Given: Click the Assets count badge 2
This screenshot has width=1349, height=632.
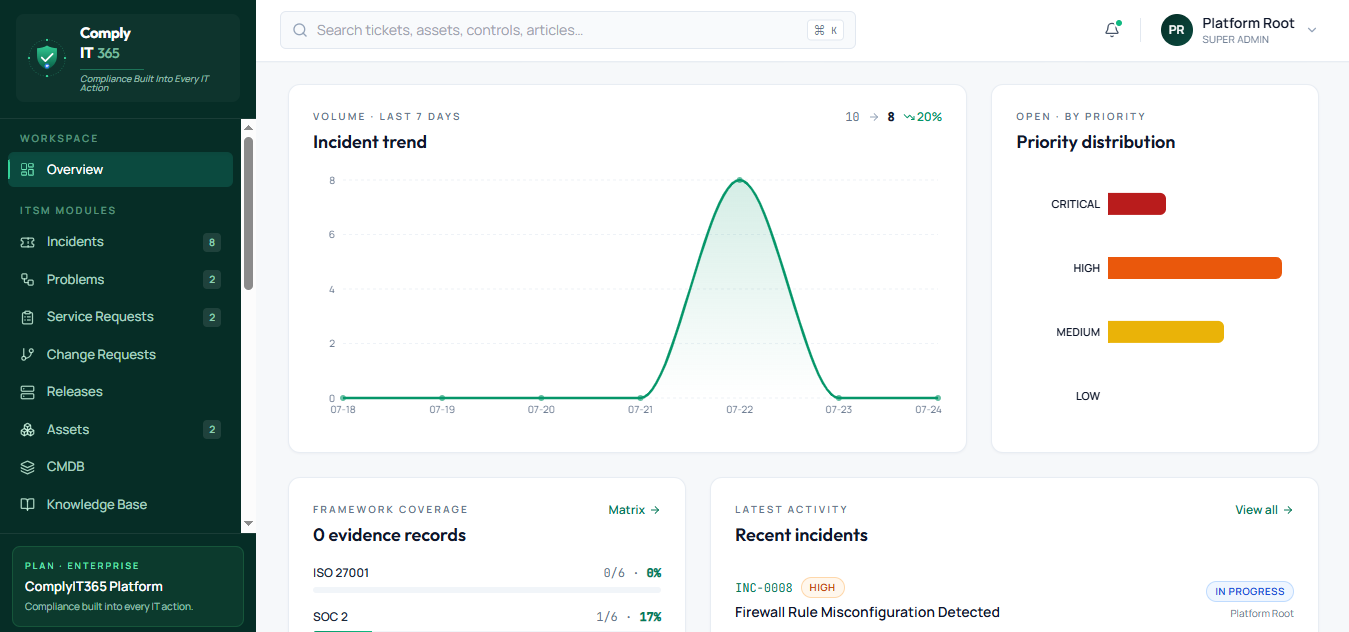Looking at the screenshot, I should [x=211, y=430].
